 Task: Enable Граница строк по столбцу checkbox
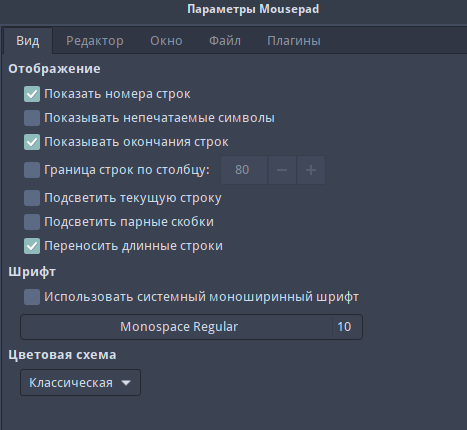click(x=32, y=170)
